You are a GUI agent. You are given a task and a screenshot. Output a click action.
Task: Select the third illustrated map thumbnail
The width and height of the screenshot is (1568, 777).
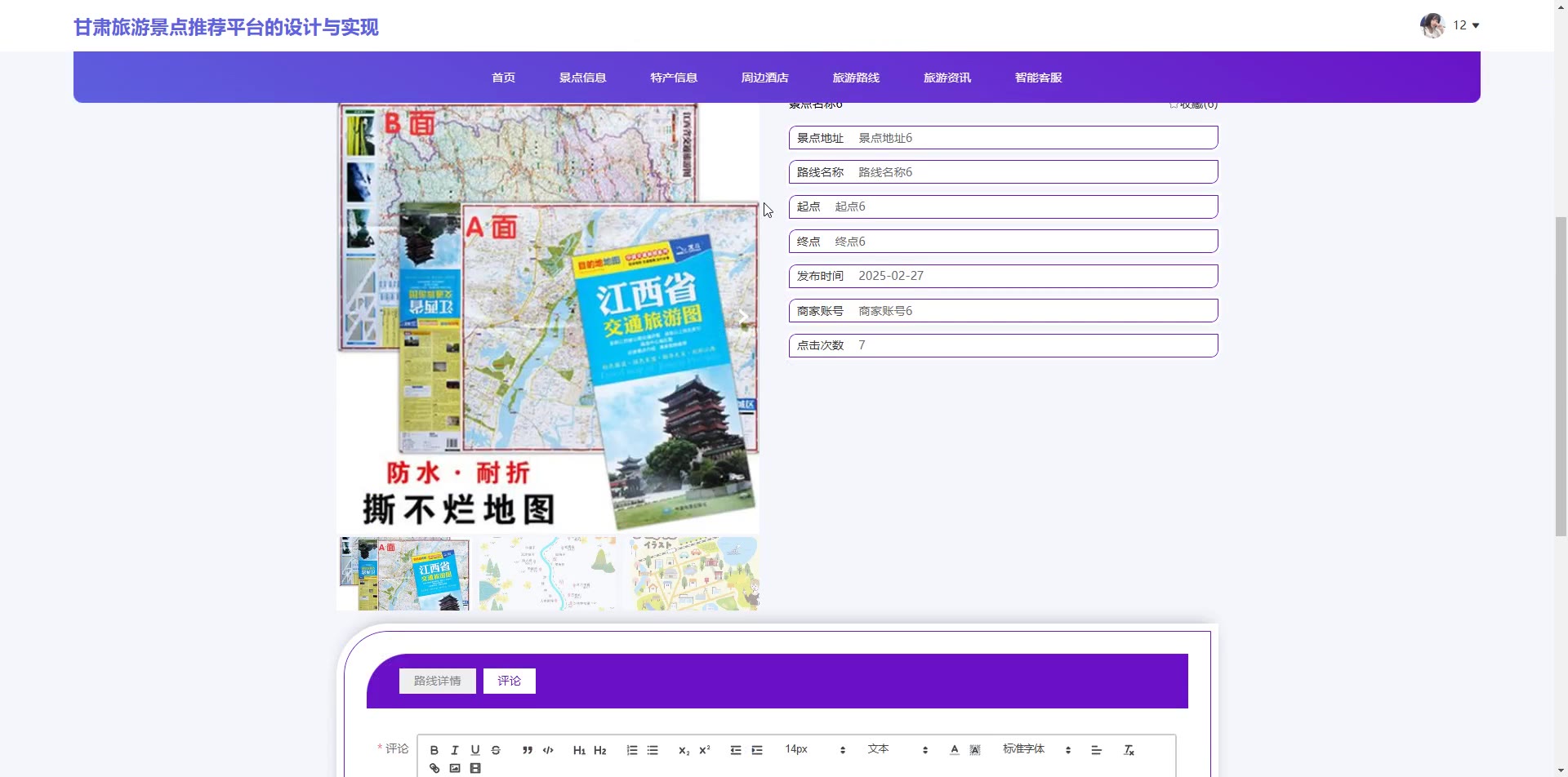(693, 574)
